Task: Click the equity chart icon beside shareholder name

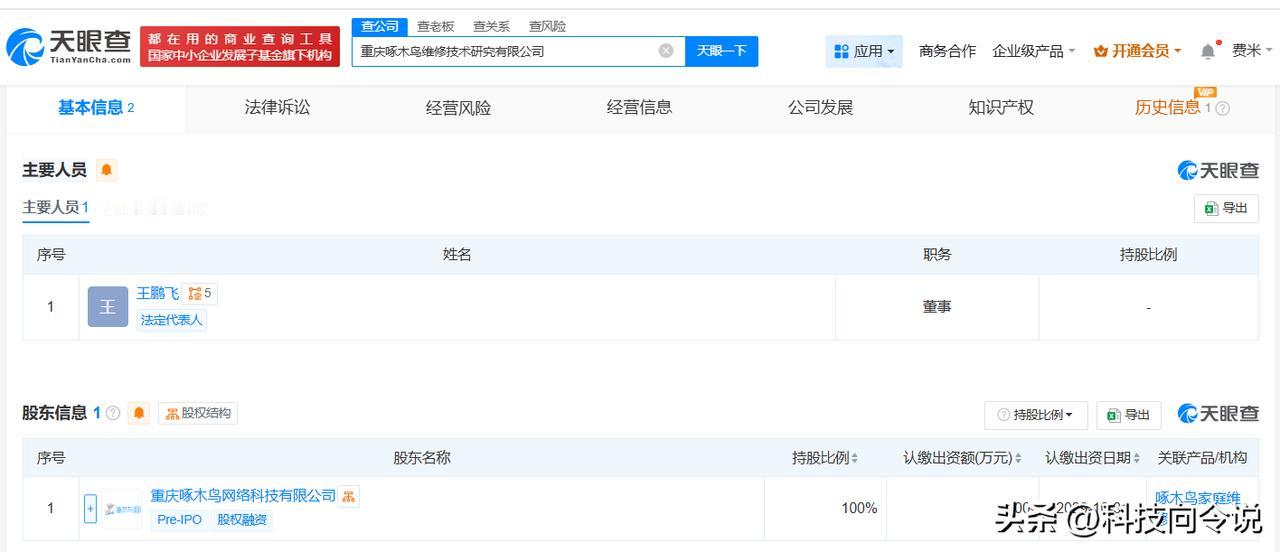Action: tap(348, 496)
